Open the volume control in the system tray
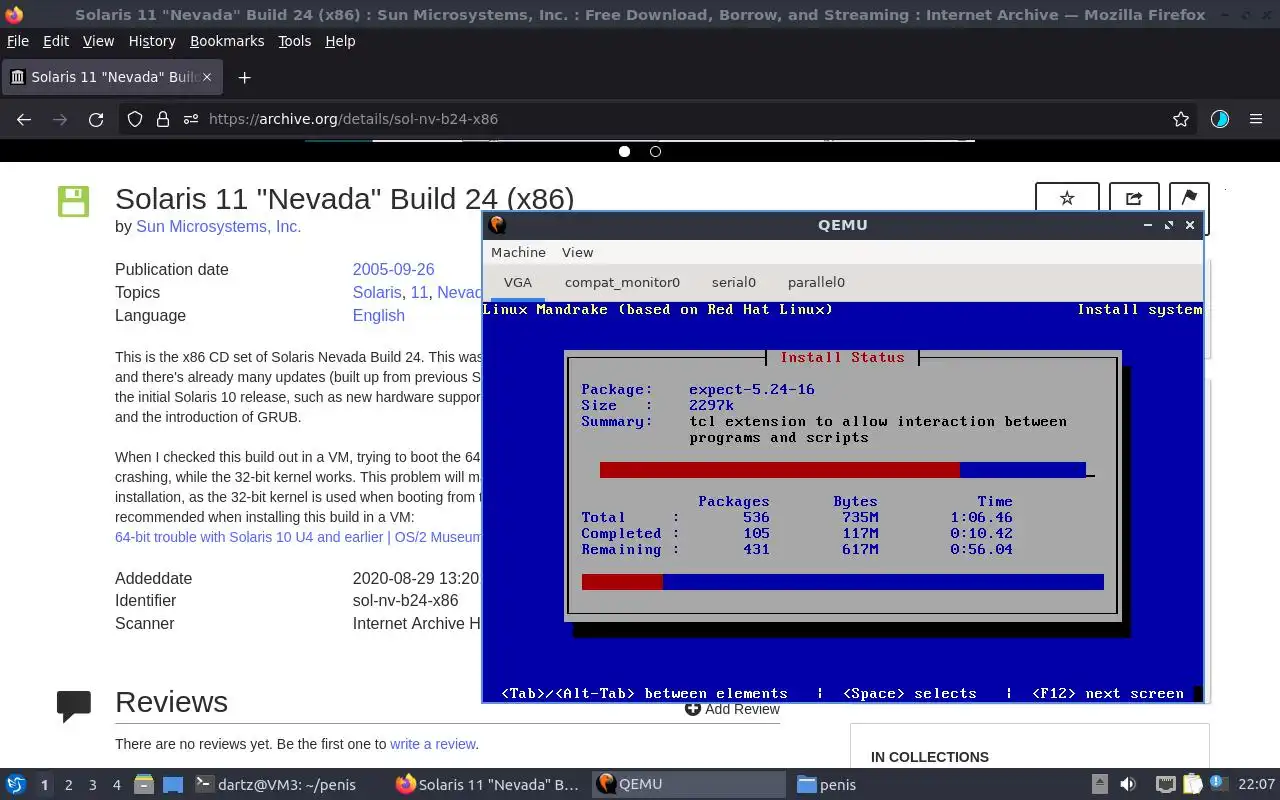1280x800 pixels. [1128, 785]
